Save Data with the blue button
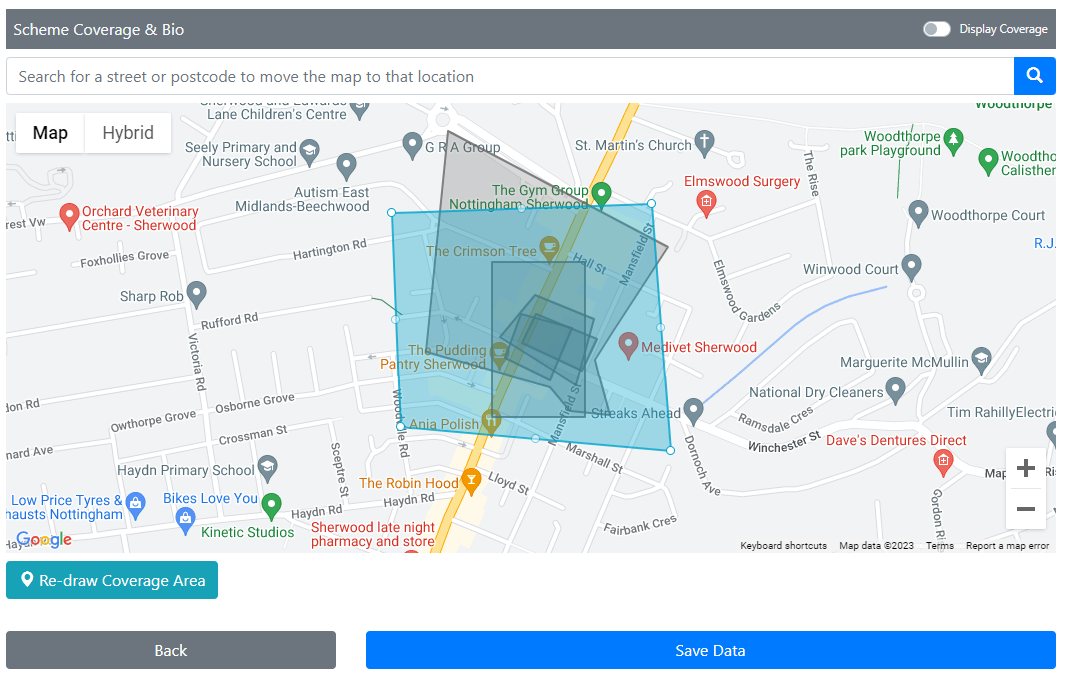1066x675 pixels. [x=710, y=650]
